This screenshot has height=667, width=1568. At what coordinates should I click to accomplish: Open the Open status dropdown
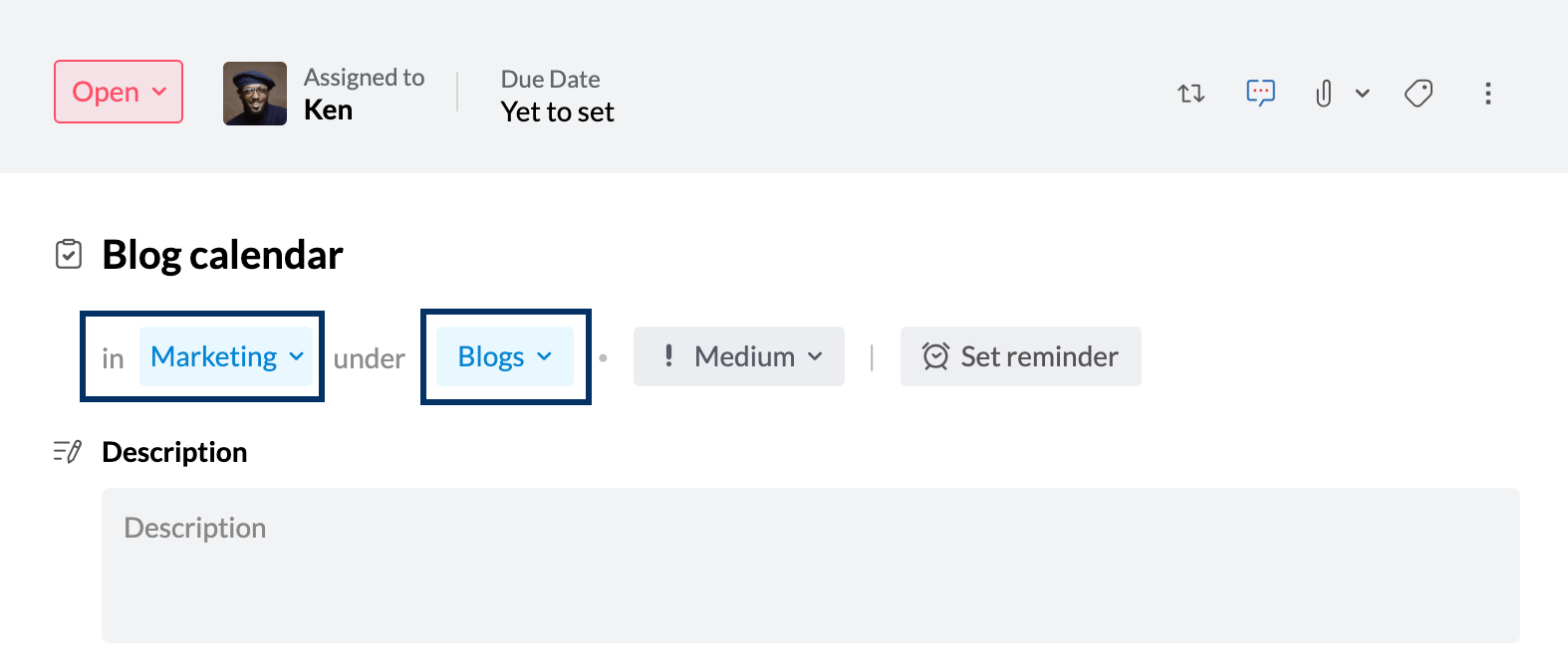point(119,92)
